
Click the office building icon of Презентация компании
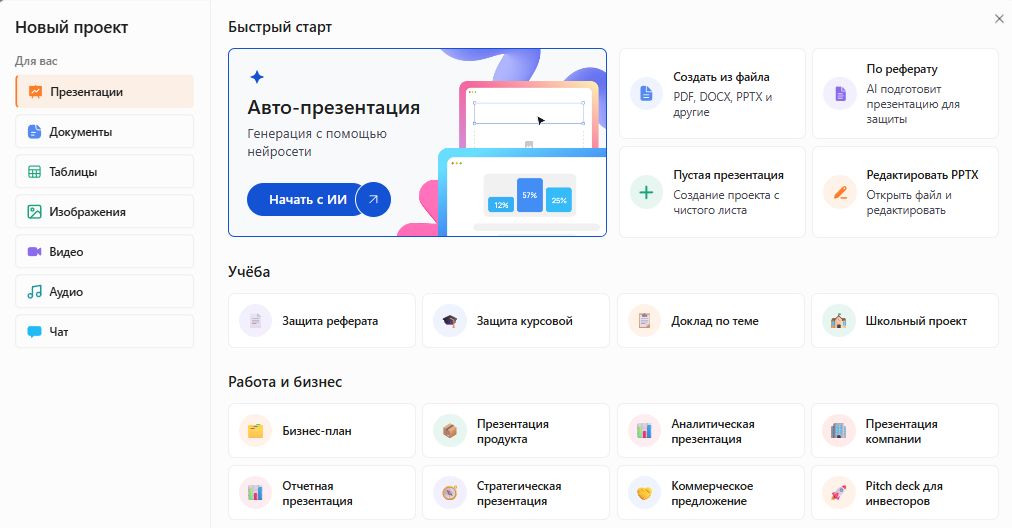[x=838, y=431]
